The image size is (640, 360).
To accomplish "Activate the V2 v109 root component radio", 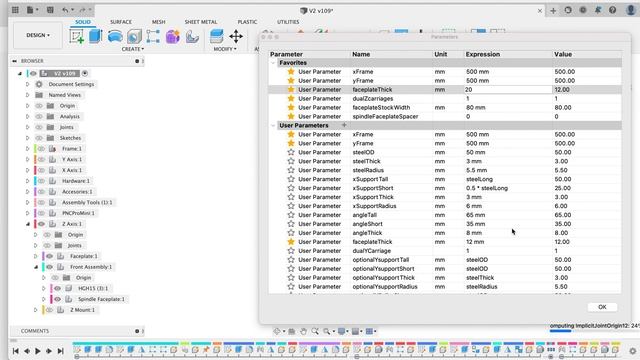I will coord(85,73).
